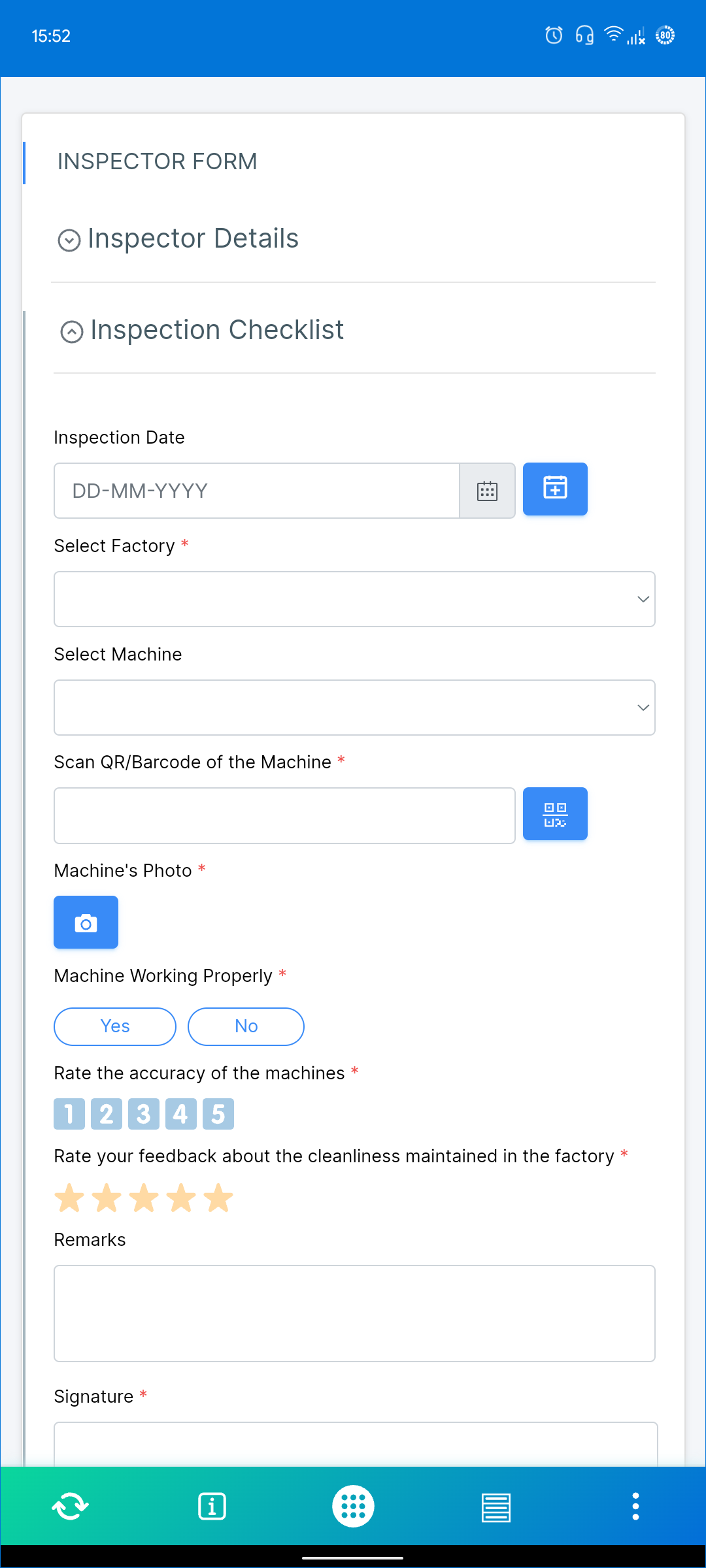Image resolution: width=706 pixels, height=1568 pixels.
Task: Open the QR/Barcode scanner icon
Action: [555, 813]
